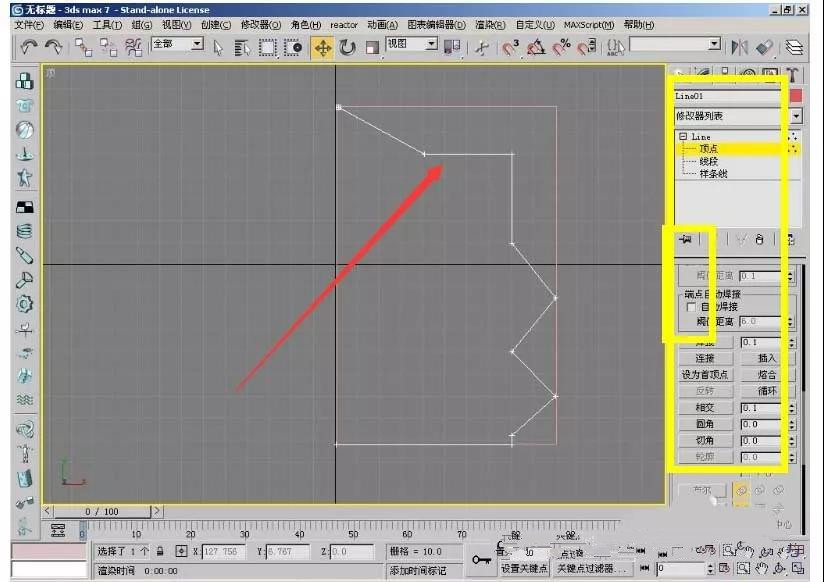Image resolution: width=824 pixels, height=582 pixels.
Task: Click the Undo arrow icon
Action: pos(28,48)
